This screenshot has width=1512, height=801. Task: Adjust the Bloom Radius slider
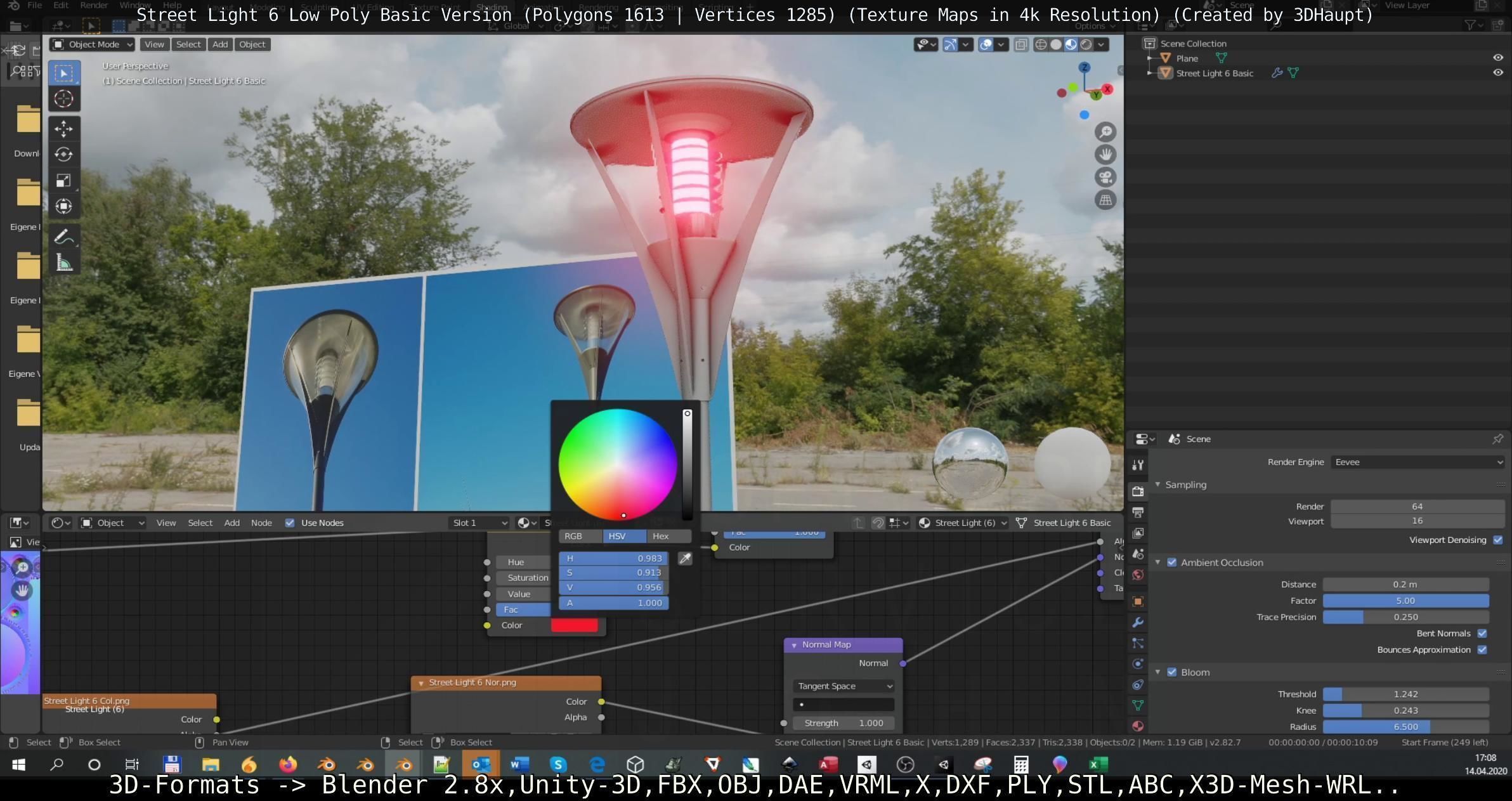tap(1405, 727)
